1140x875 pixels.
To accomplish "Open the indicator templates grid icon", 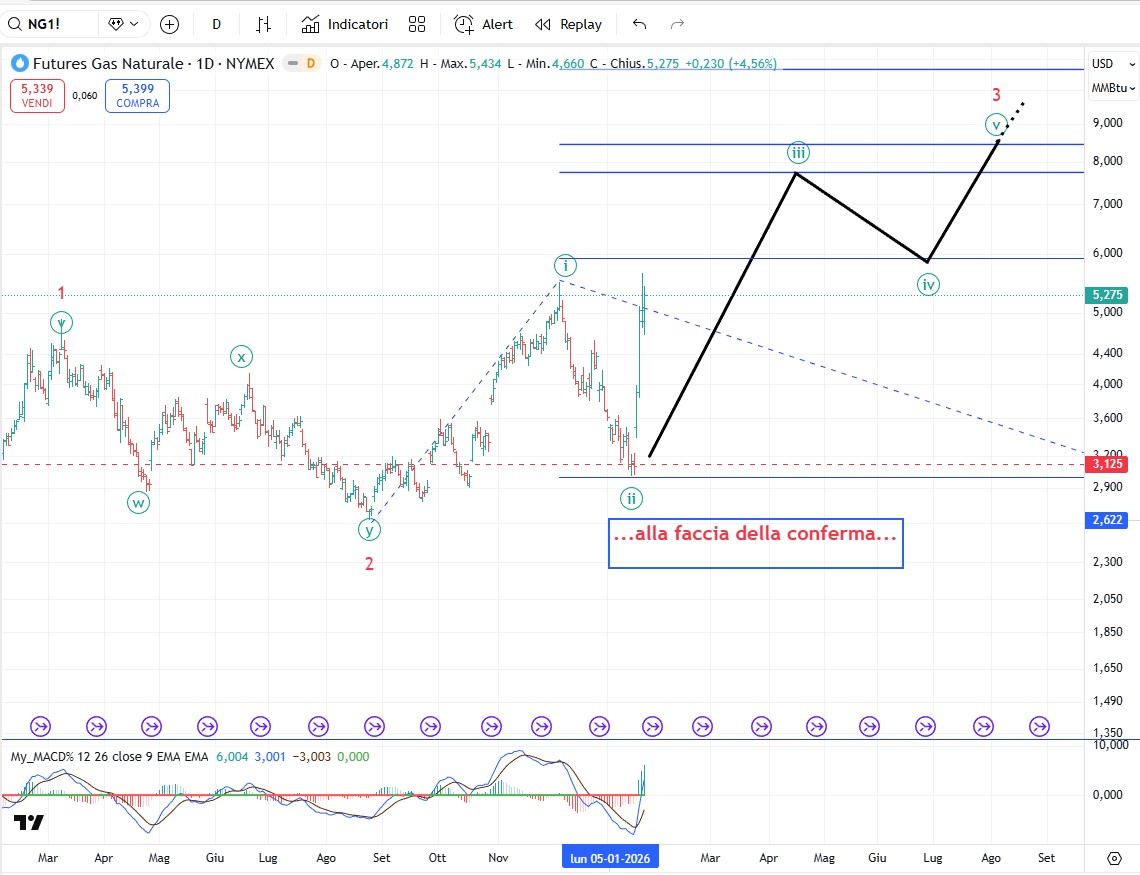I will 417,24.
